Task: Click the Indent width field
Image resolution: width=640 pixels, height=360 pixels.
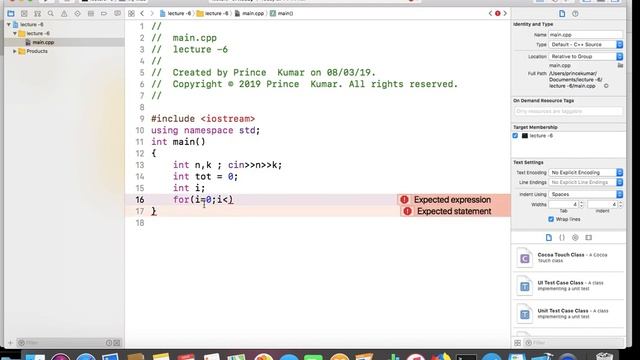Action: pos(602,204)
